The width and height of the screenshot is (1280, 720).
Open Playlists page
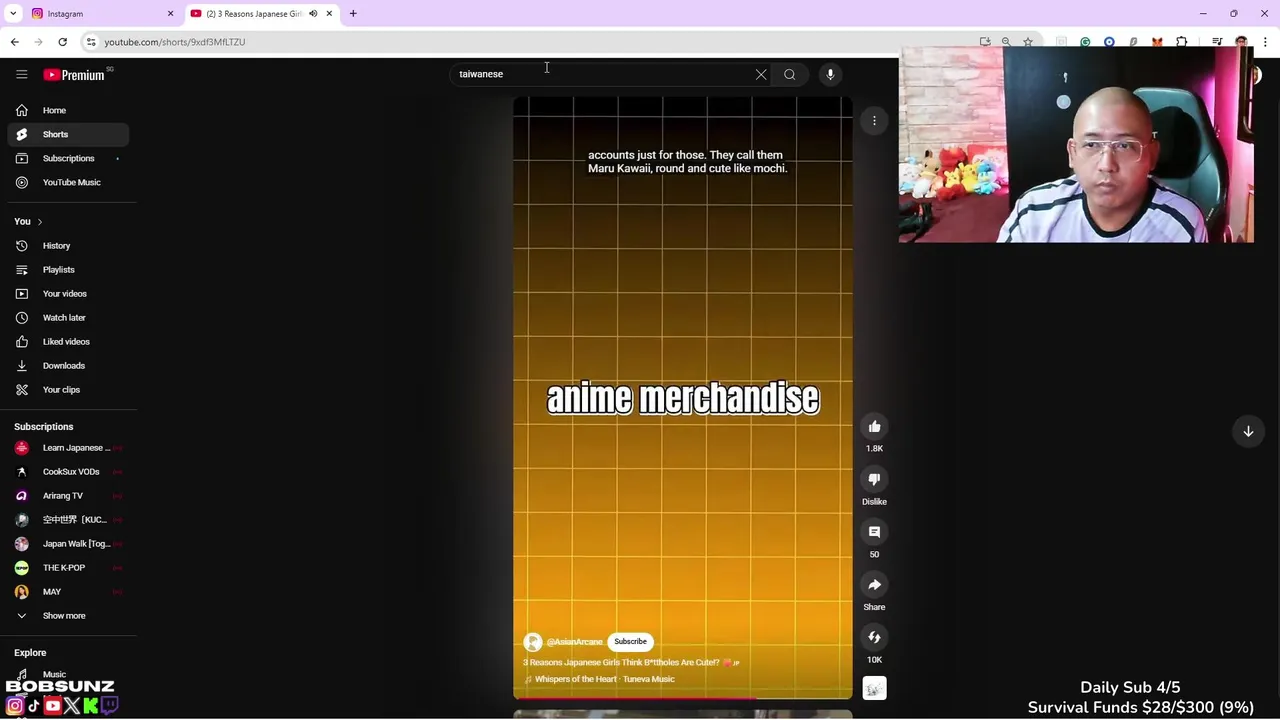[x=68, y=269]
